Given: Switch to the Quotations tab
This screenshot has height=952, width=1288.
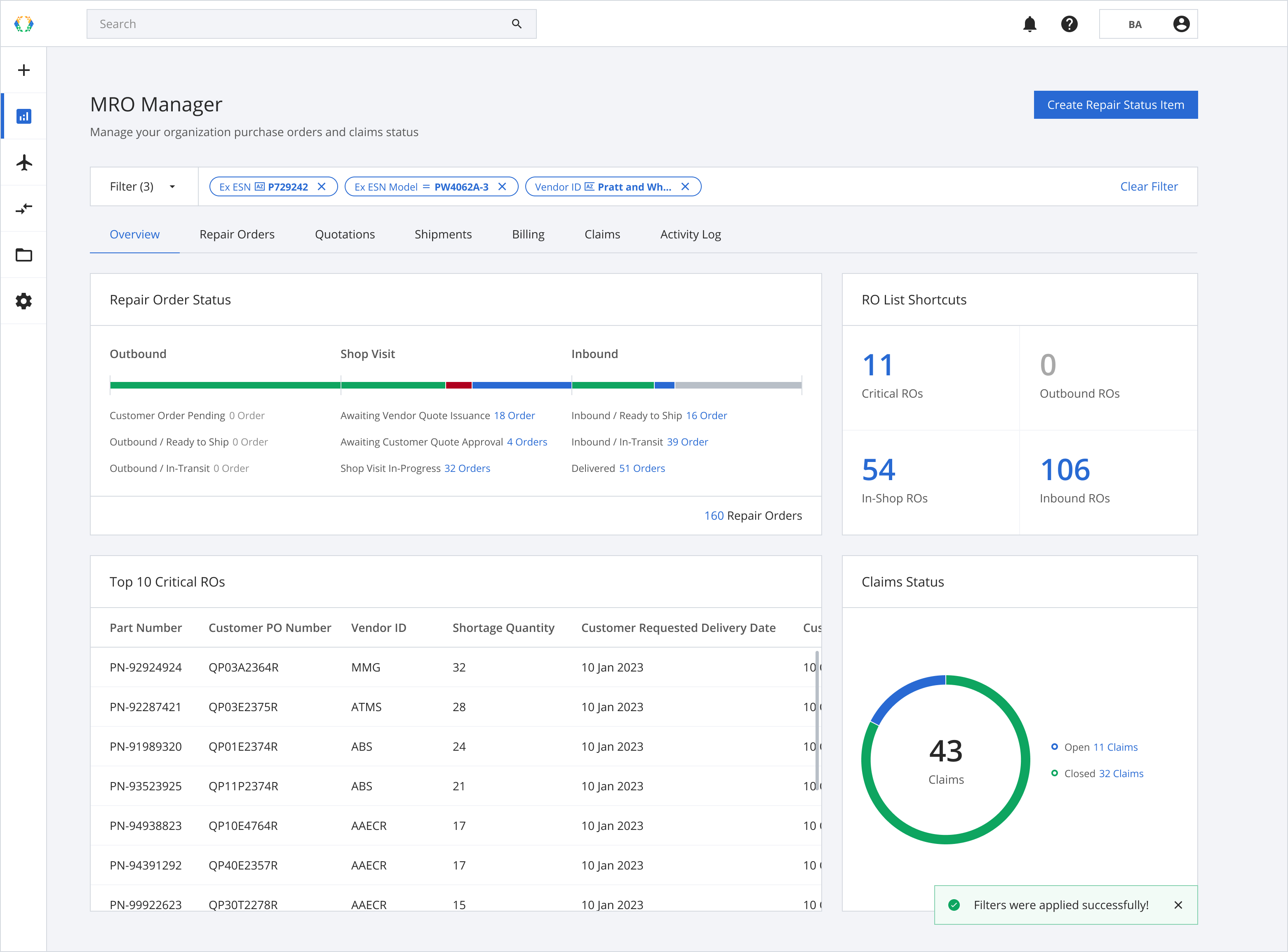Looking at the screenshot, I should coord(344,235).
